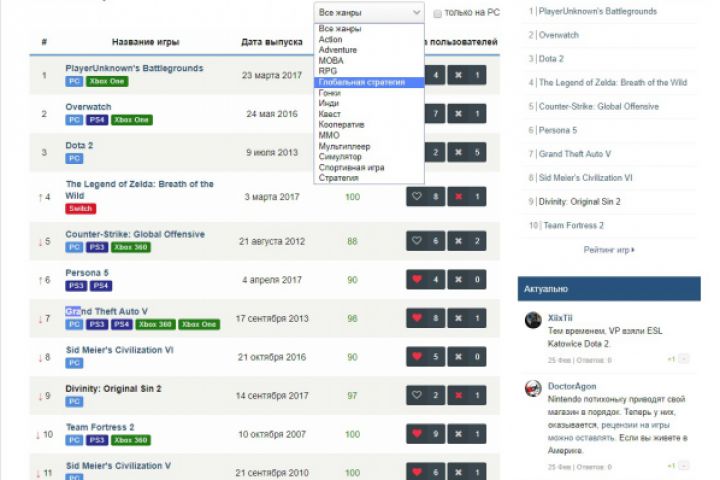Like Divinity: Original Sin 2 with heart

click(x=416, y=395)
